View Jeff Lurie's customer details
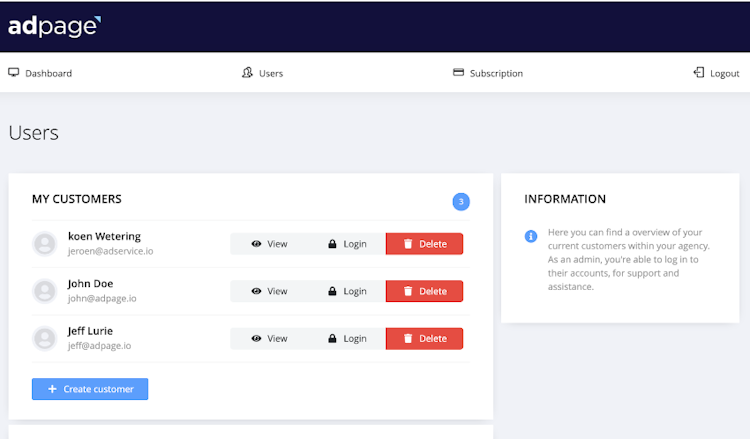Screen dimensions: 750x439 pos(269,339)
